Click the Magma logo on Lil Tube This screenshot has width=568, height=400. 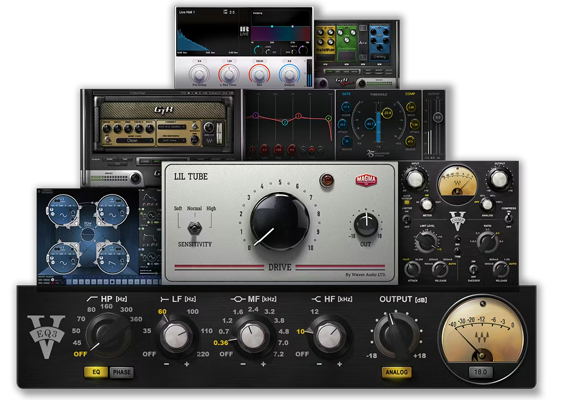366,180
